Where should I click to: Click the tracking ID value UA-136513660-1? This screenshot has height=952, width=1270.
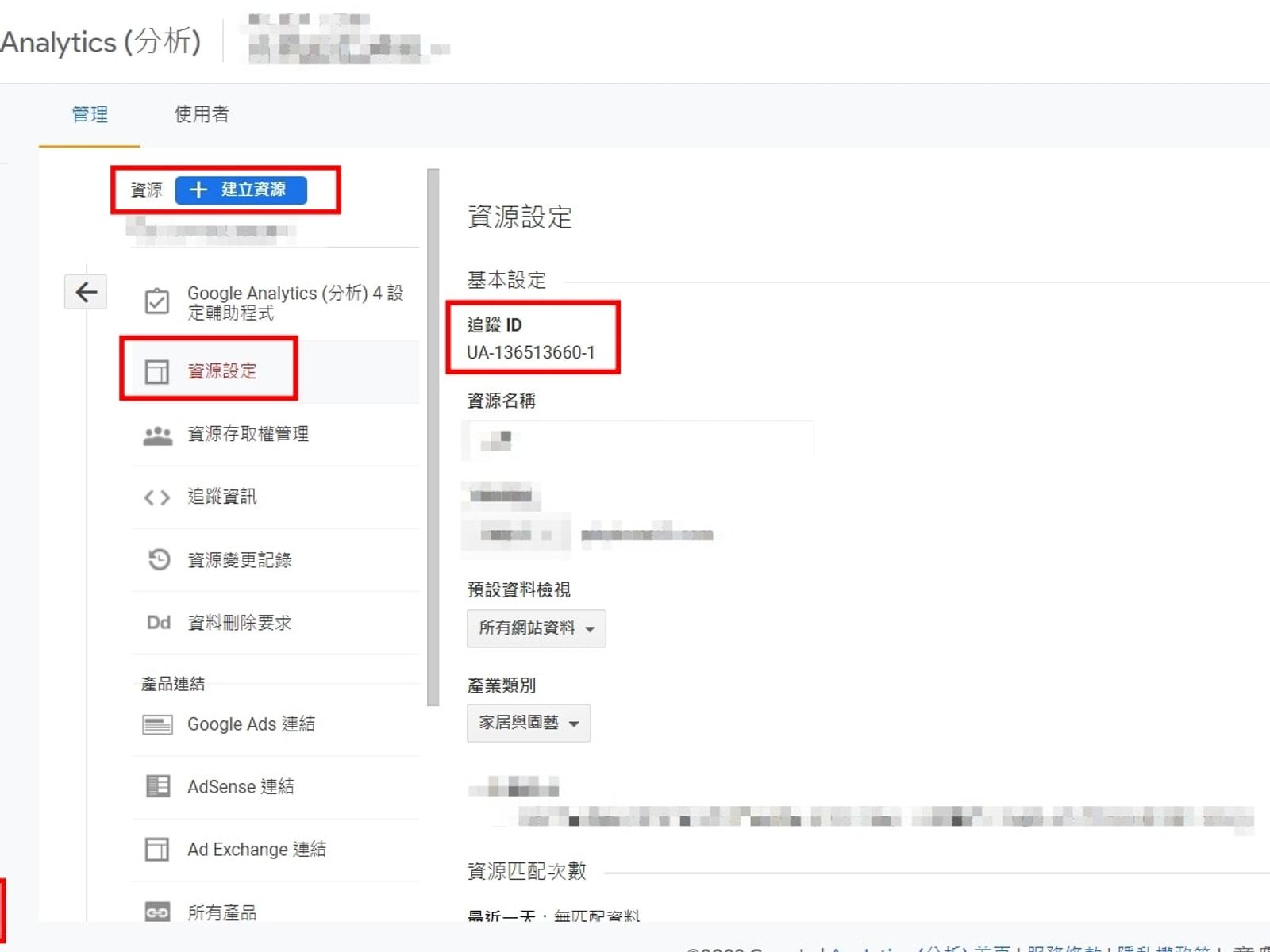pos(531,352)
